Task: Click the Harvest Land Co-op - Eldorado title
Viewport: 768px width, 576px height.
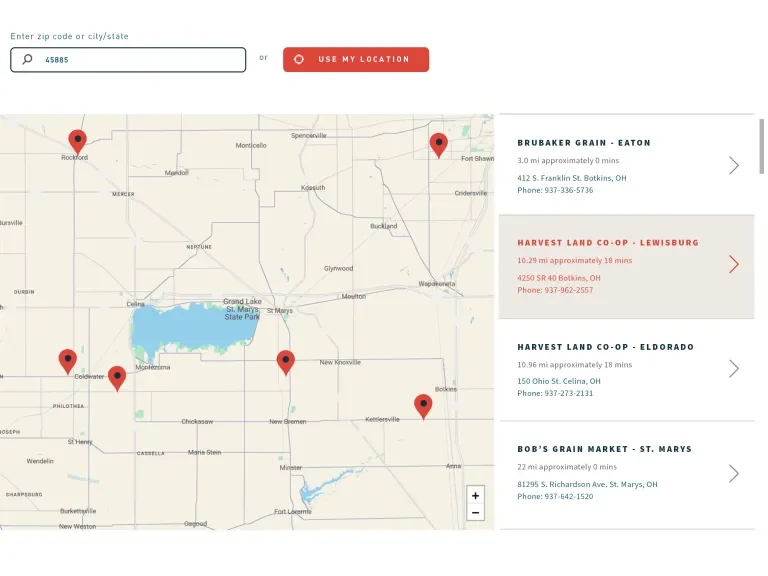Action: click(605, 347)
